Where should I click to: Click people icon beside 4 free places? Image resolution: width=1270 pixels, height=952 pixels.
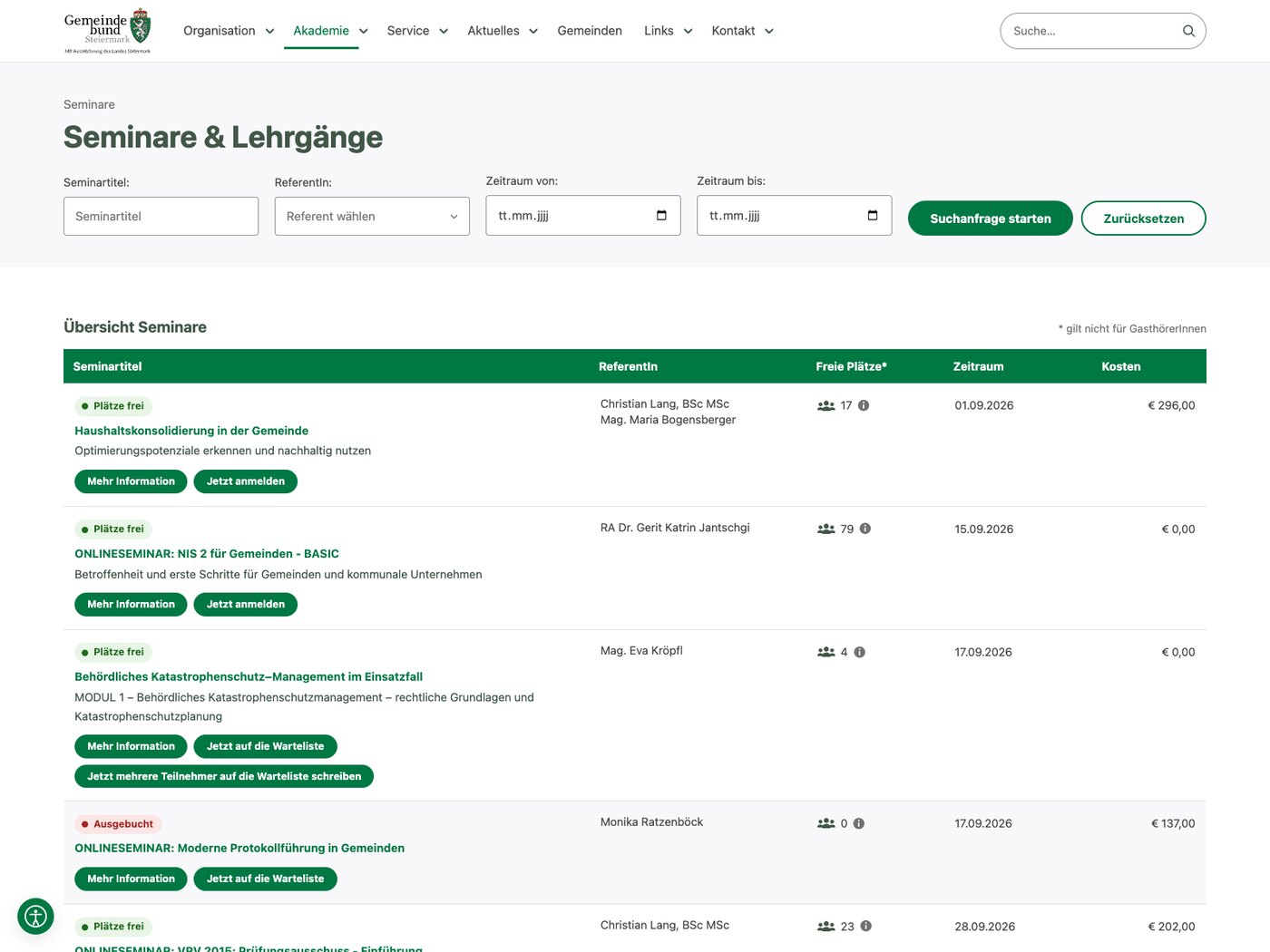[x=826, y=652]
